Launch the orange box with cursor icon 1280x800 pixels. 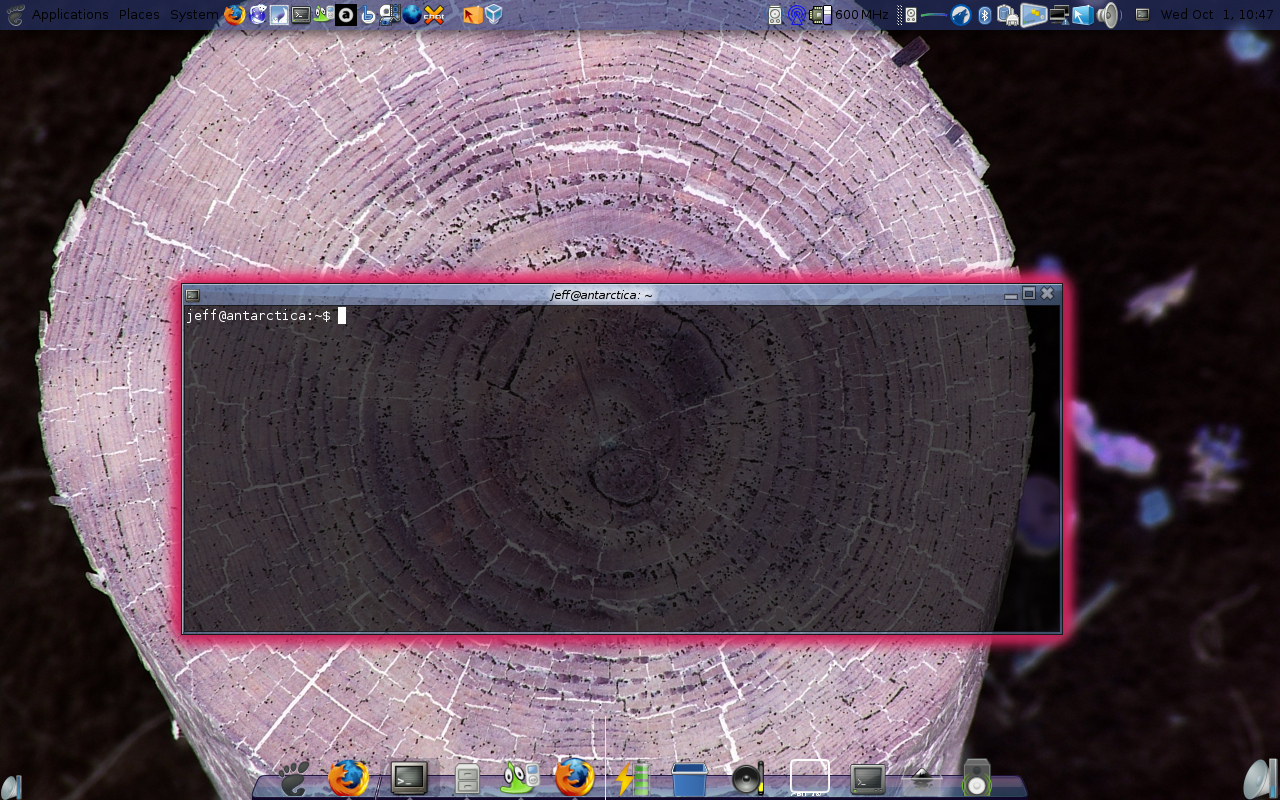click(x=473, y=15)
